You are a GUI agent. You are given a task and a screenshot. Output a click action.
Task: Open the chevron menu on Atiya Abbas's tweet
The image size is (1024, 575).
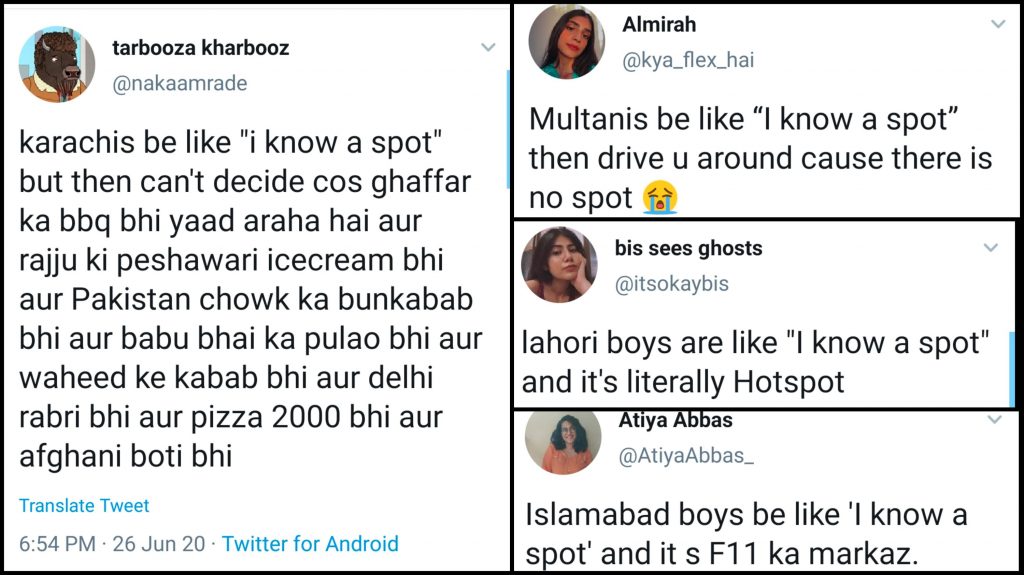[x=995, y=421]
